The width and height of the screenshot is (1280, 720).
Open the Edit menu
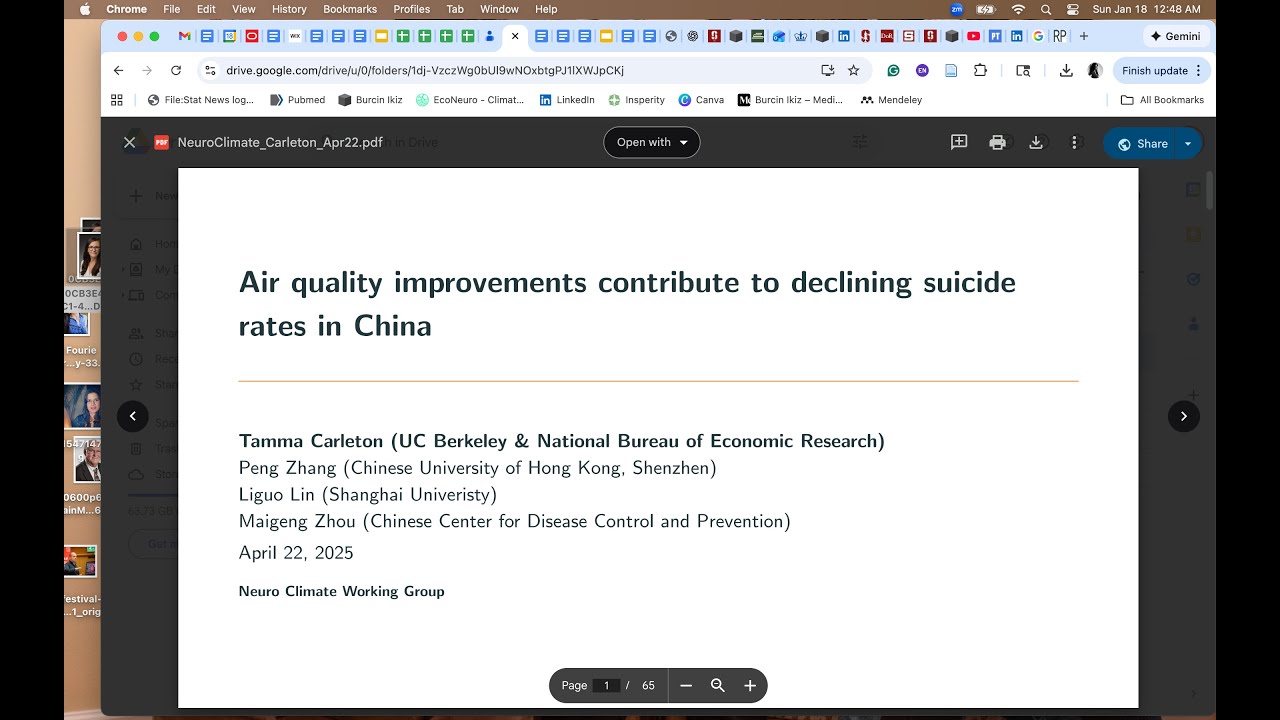[206, 9]
